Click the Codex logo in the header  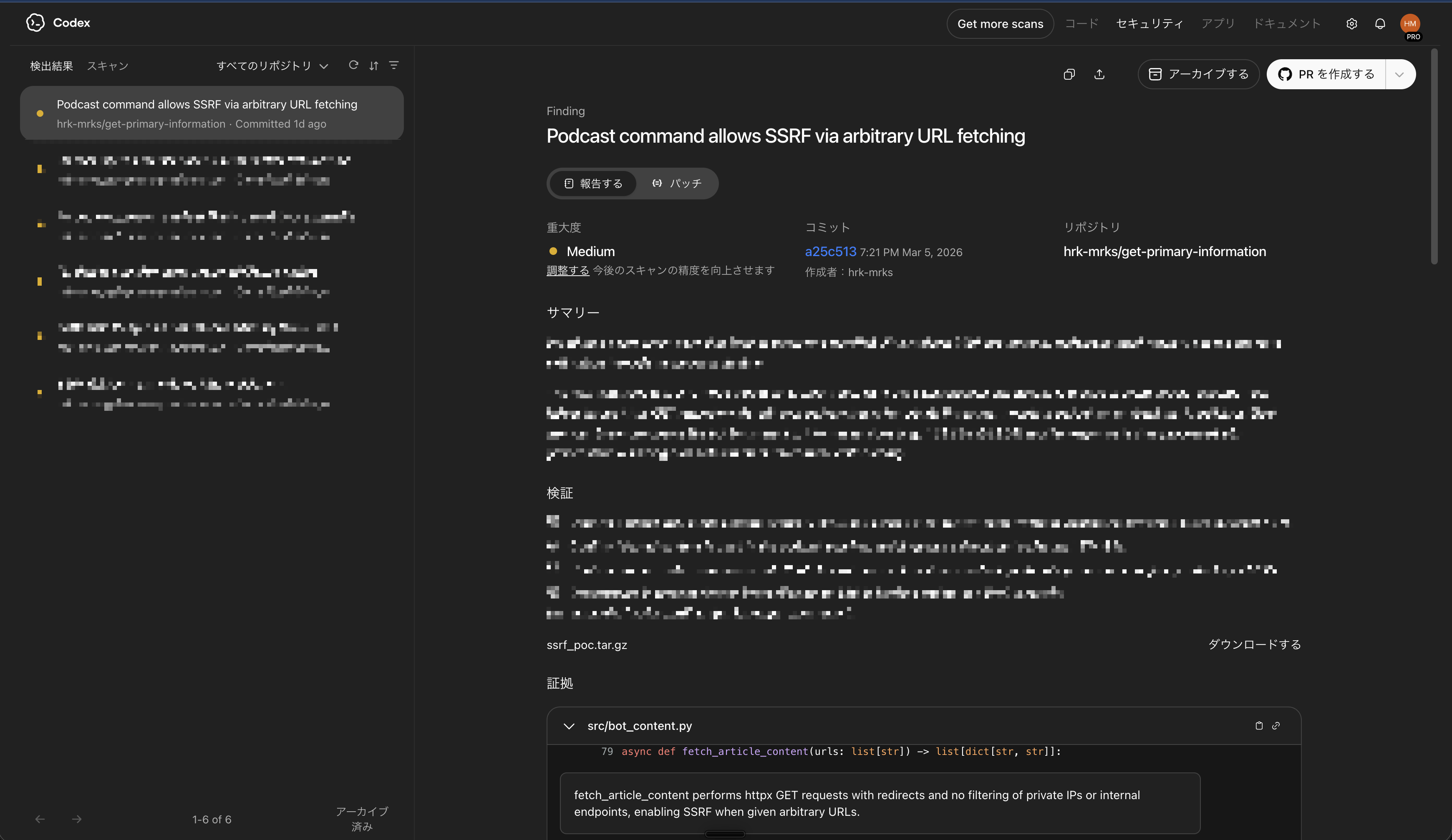click(x=35, y=23)
